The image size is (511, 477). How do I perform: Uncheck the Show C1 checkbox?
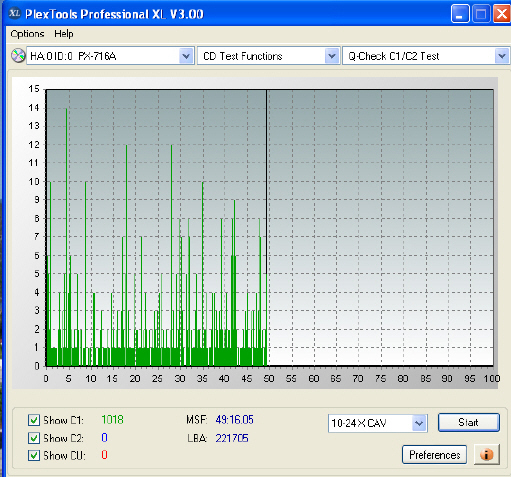[34, 420]
